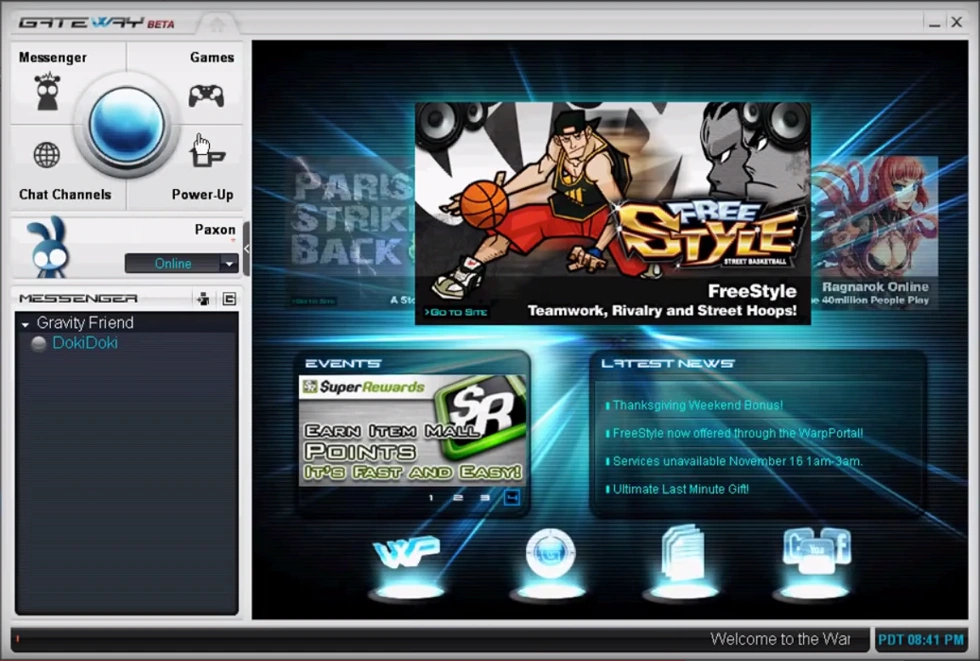
Task: Open the Chat Channels globe icon
Action: [x=47, y=155]
